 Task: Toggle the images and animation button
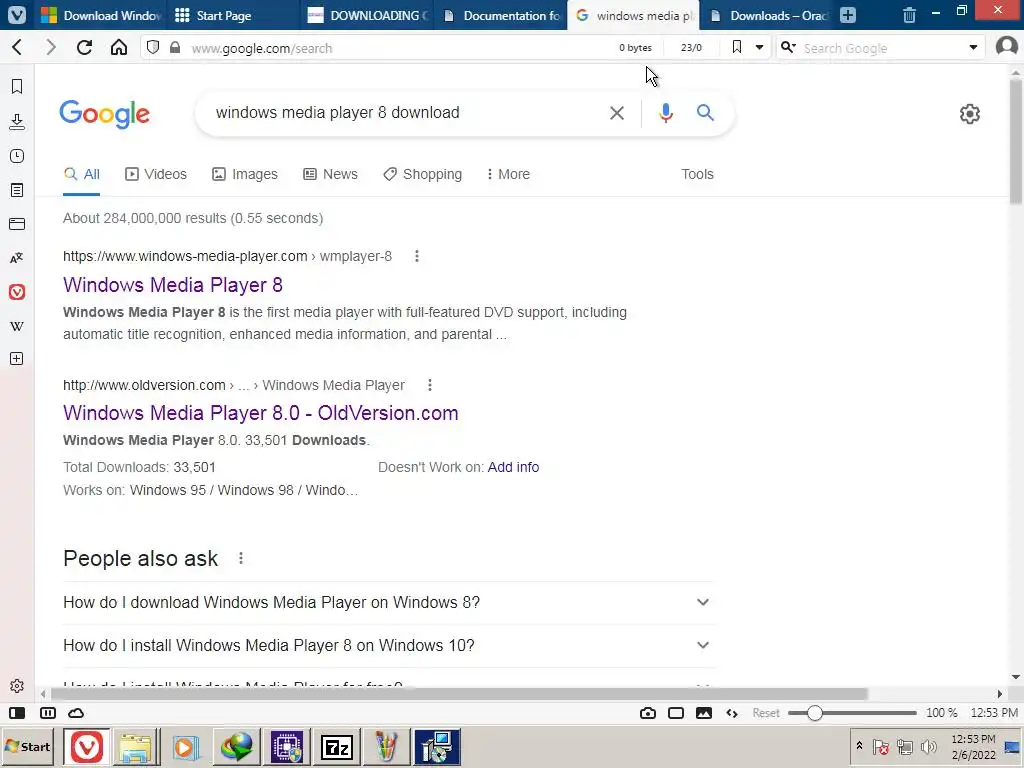704,713
